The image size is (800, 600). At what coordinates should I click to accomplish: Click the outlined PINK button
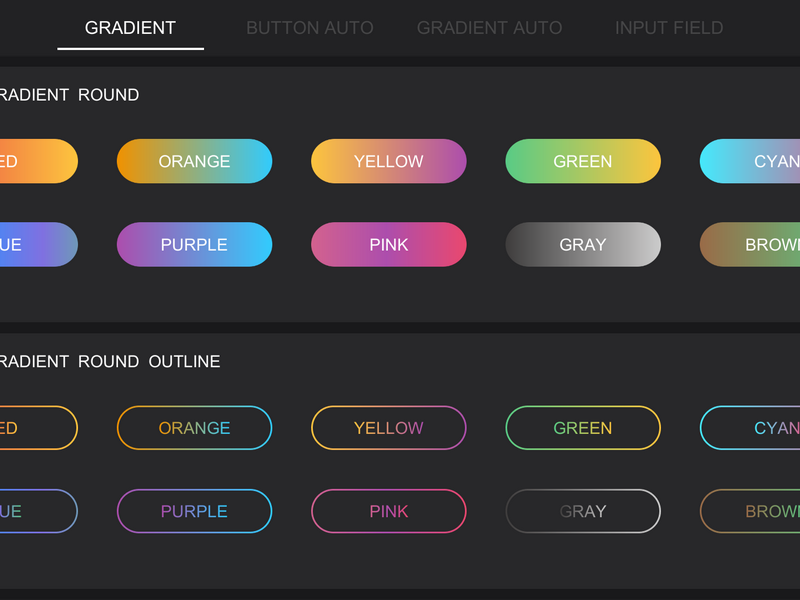pyautogui.click(x=389, y=511)
